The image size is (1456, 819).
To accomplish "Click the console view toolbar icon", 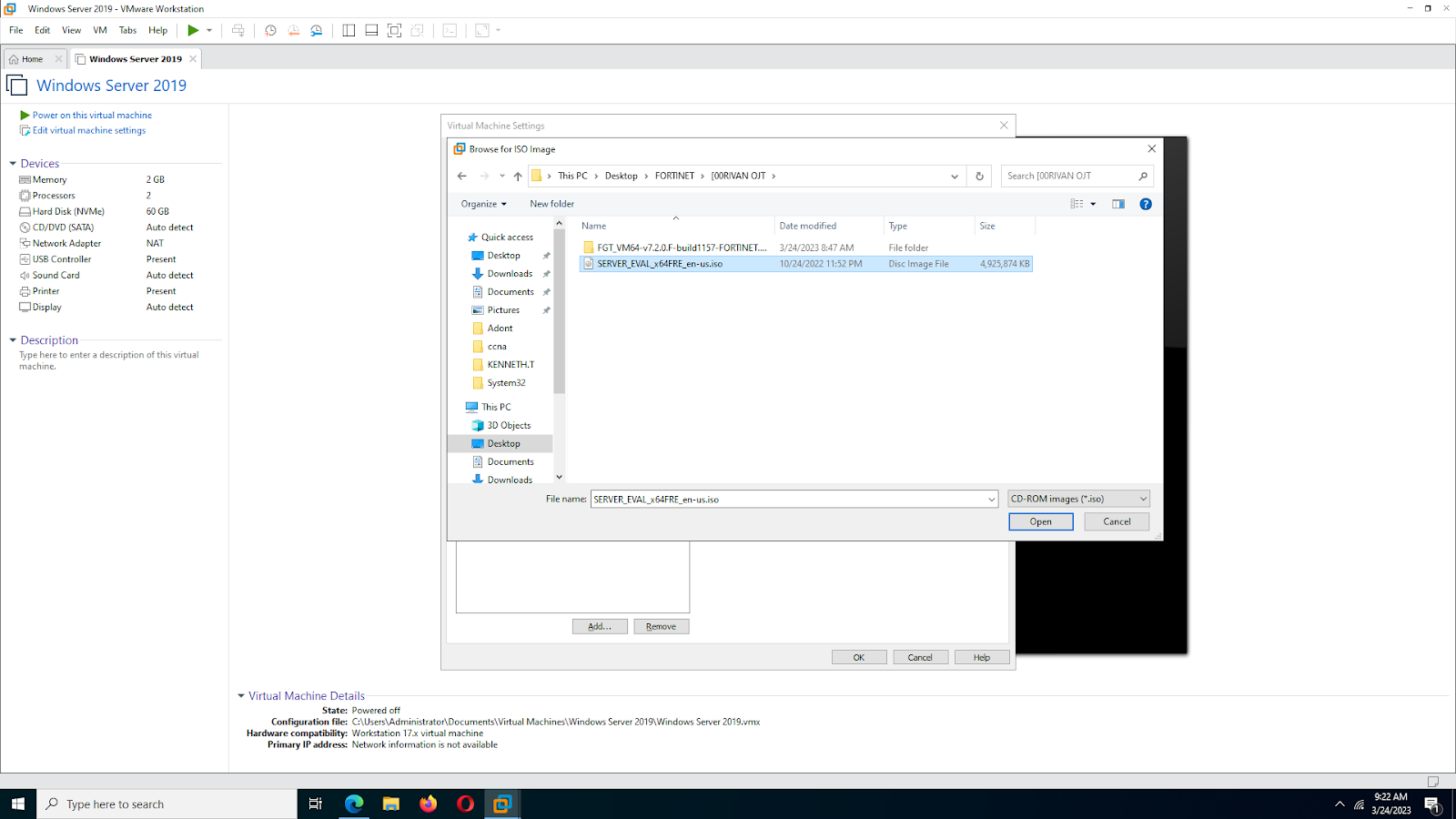I will point(450,30).
